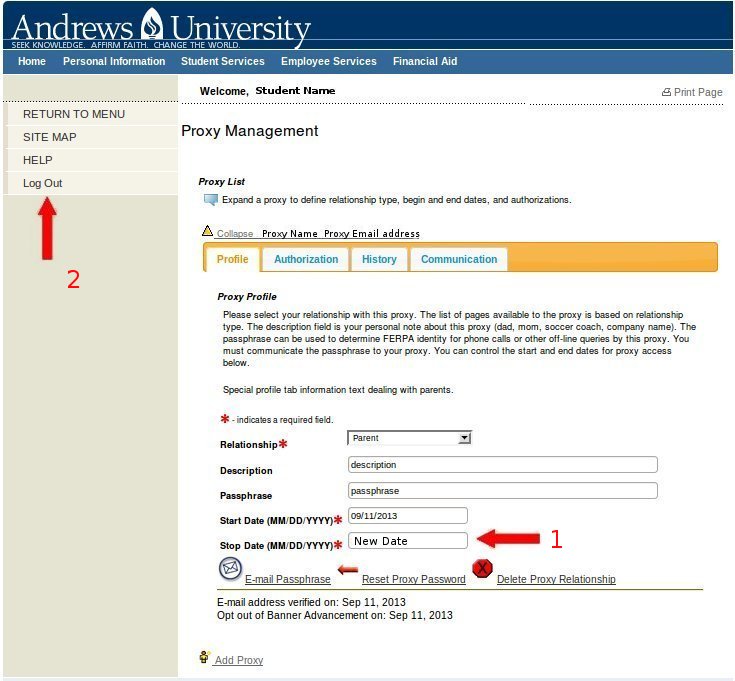Click the Andrews University flame logo
Screen dimensions: 735x681
tap(151, 23)
